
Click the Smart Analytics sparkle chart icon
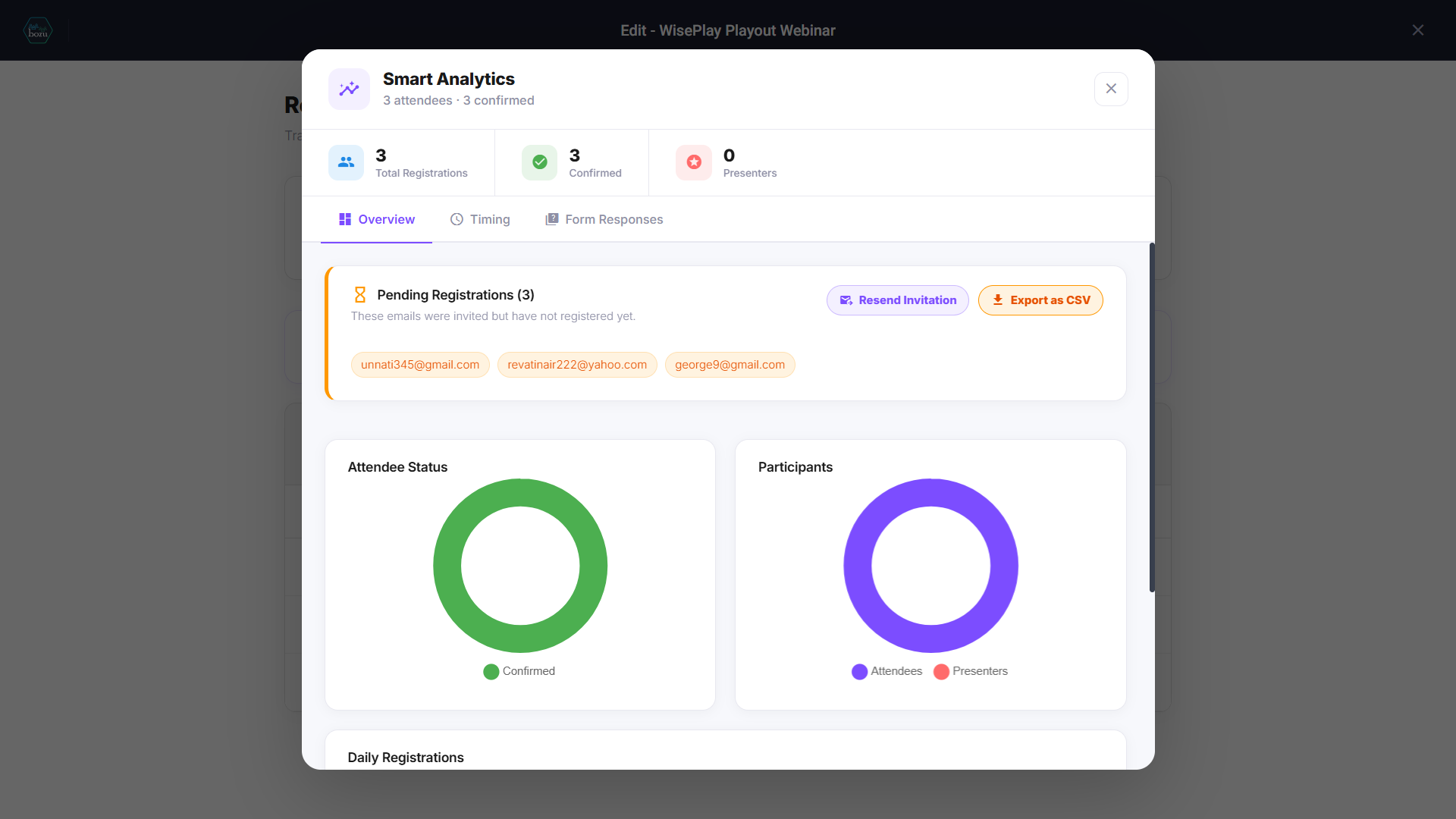(x=349, y=89)
